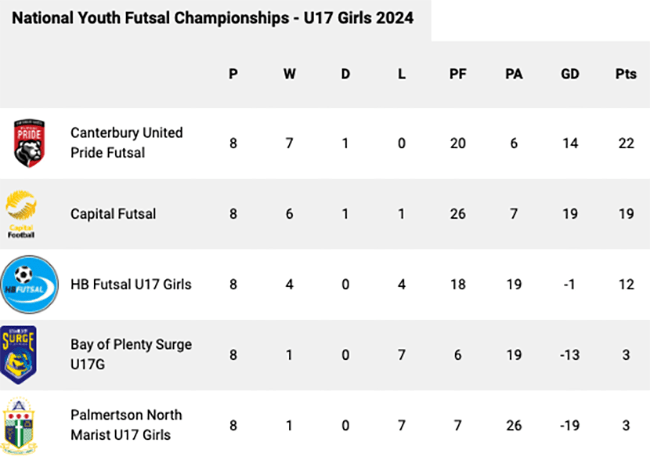Click the Bay of Plenty Surge logo
Screen dimensions: 650x461
click(x=21, y=354)
